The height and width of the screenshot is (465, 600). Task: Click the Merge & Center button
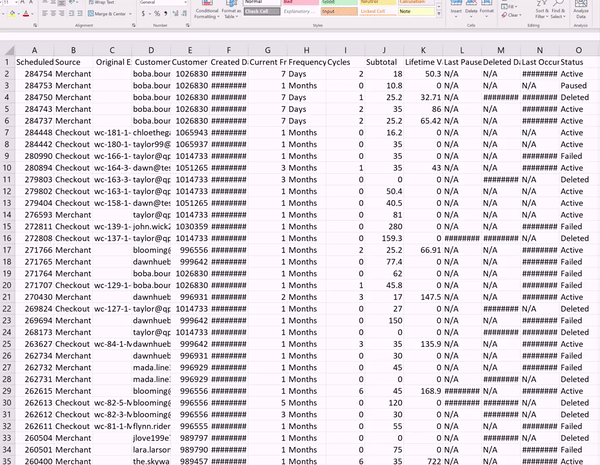click(107, 14)
